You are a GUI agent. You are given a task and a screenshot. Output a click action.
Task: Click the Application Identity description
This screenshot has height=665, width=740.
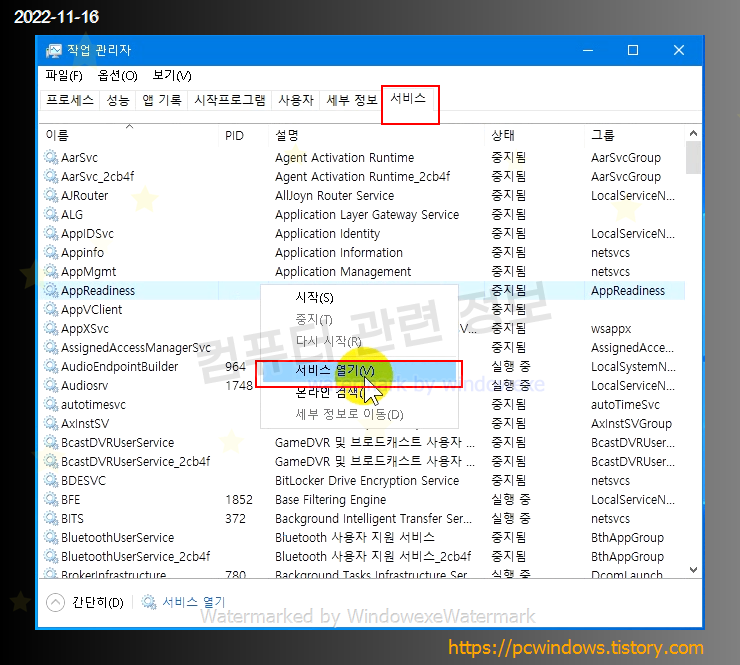pos(327,233)
